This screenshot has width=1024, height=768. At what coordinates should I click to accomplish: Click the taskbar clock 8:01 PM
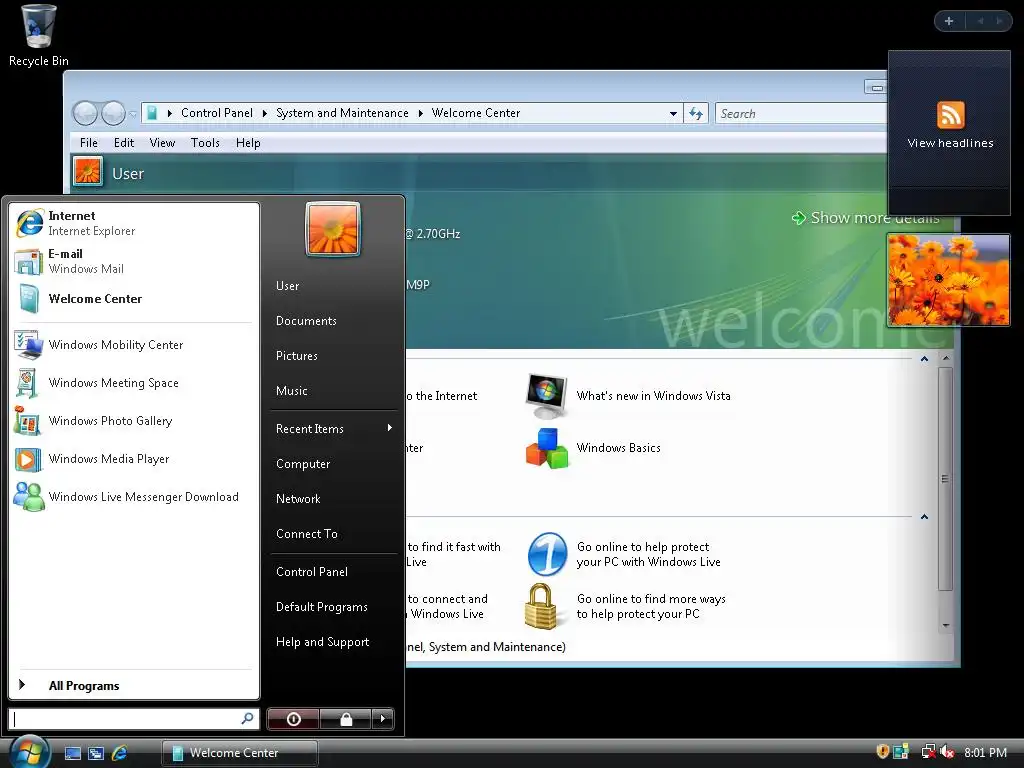[985, 753]
